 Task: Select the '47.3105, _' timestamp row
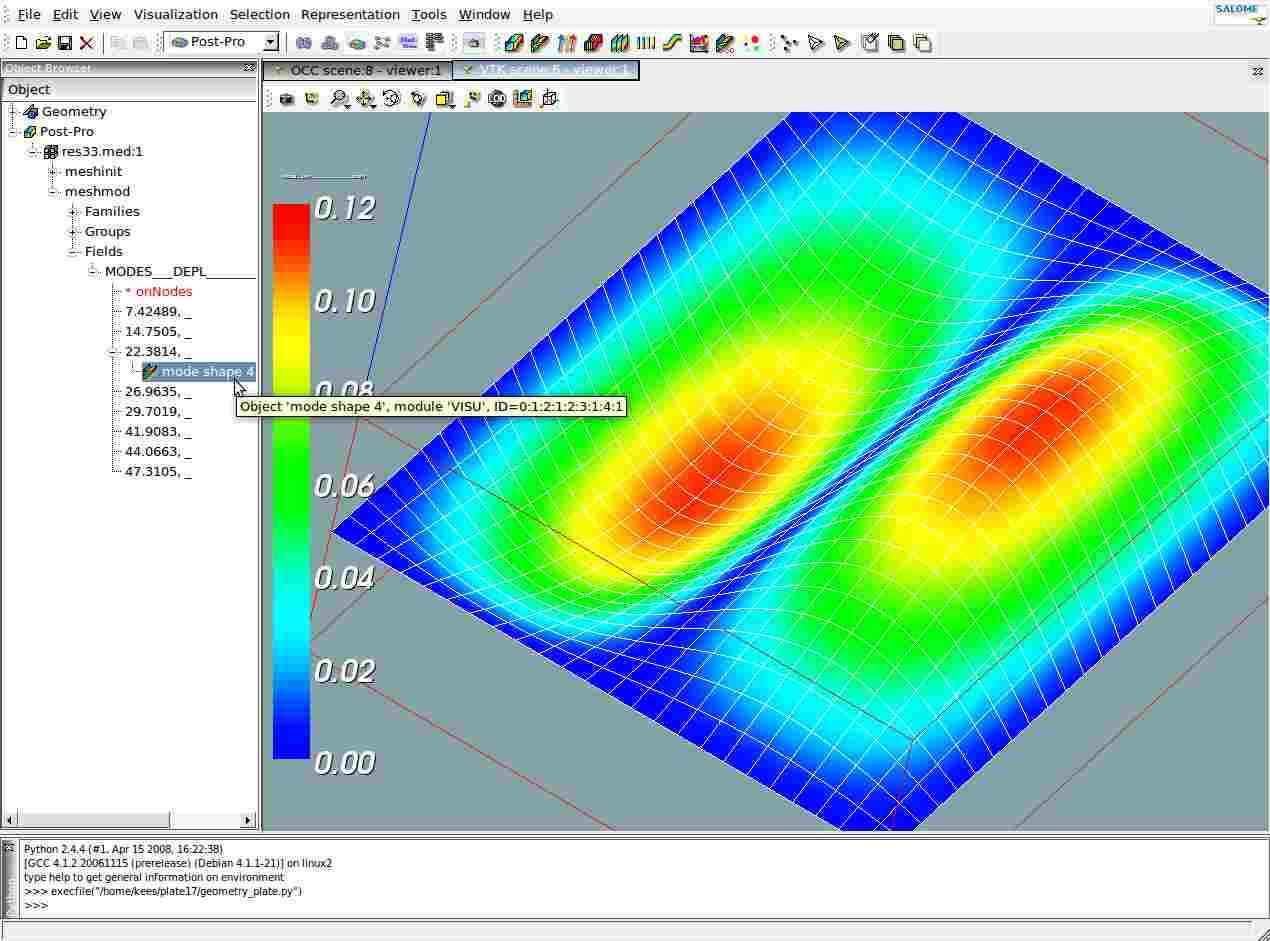click(x=158, y=471)
